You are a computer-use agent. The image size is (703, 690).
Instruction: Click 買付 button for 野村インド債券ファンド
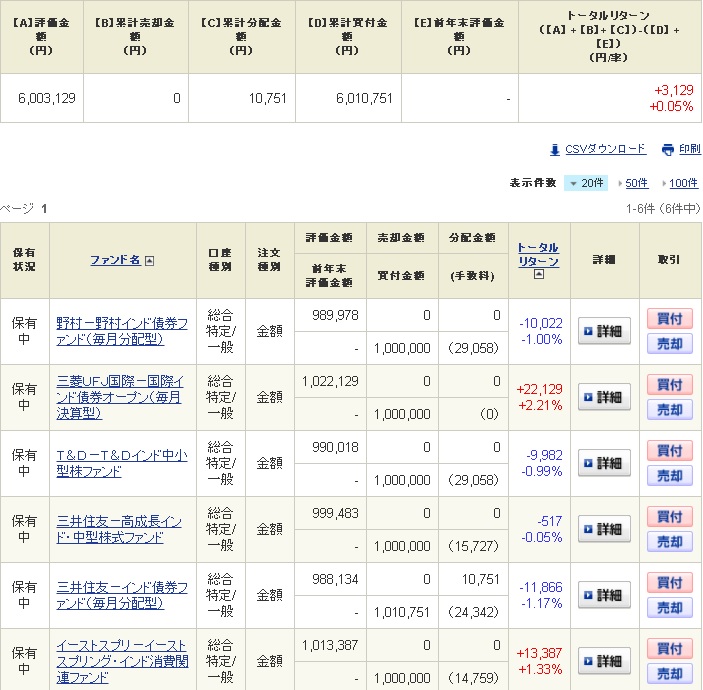[x=669, y=319]
